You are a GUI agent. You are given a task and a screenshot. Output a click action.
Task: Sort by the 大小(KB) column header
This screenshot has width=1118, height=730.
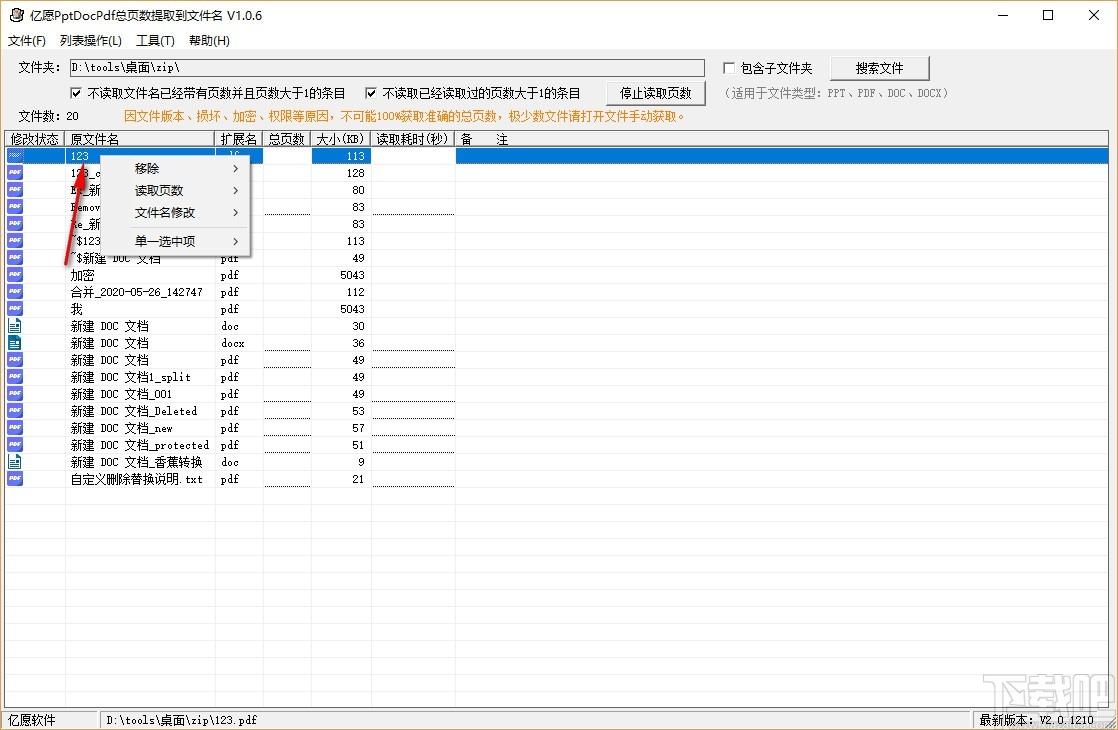click(341, 139)
